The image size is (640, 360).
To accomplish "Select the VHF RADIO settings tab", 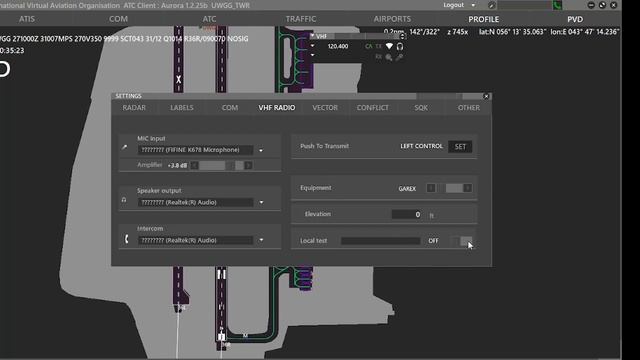I will tap(277, 108).
